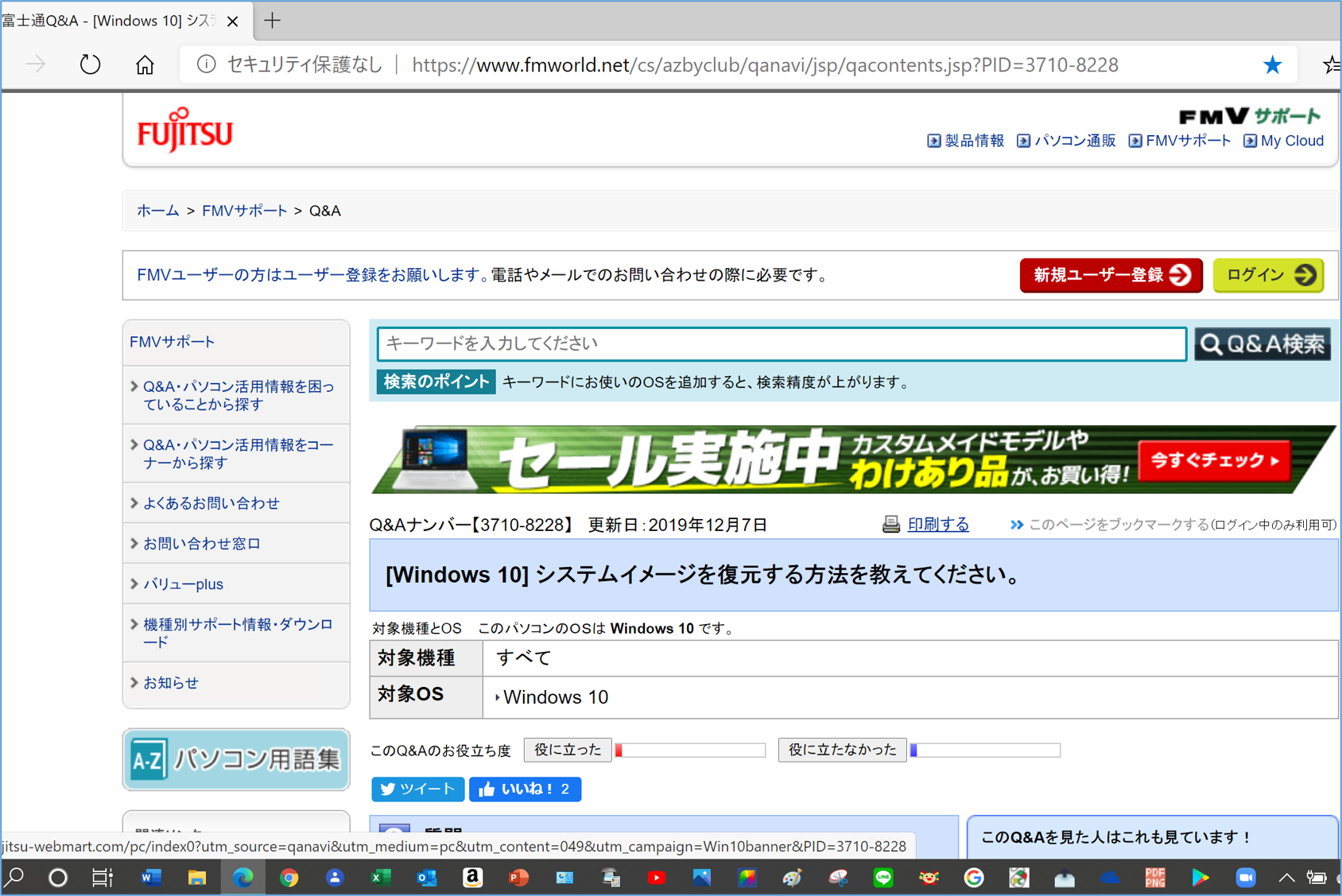Image resolution: width=1342 pixels, height=896 pixels.
Task: Open パソコン用語集 A-Z banner
Action: coord(236,759)
